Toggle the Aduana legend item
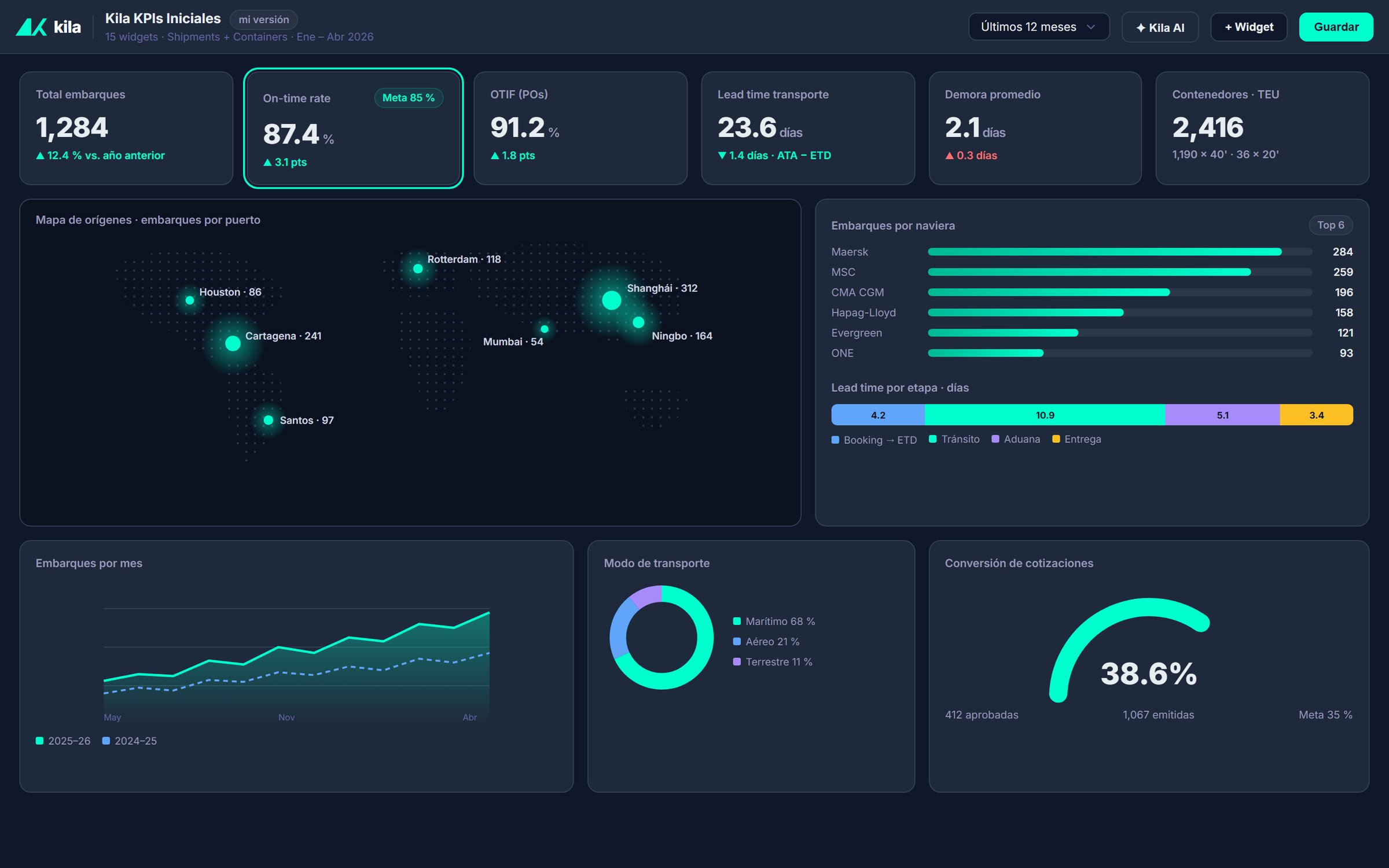The height and width of the screenshot is (868, 1389). coord(1016,439)
